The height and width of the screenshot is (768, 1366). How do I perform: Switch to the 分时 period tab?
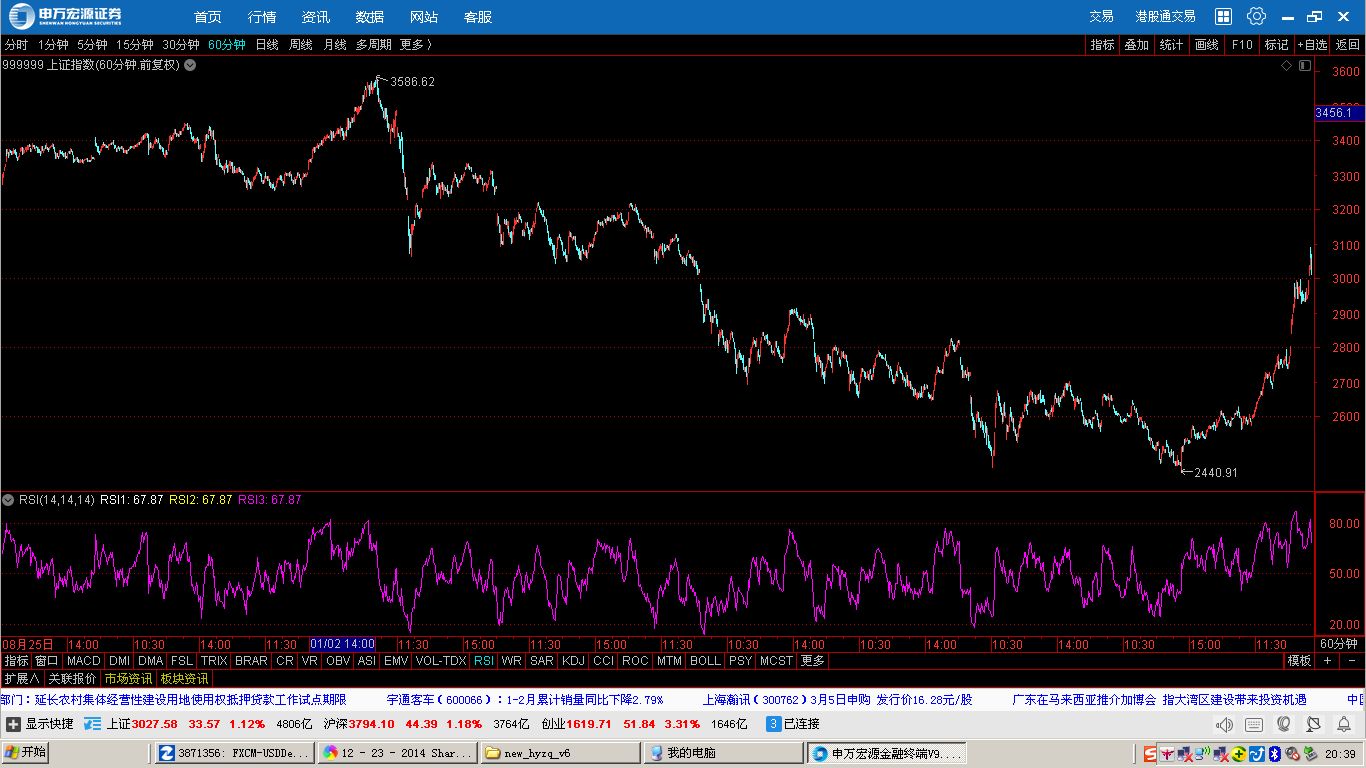tap(16, 45)
